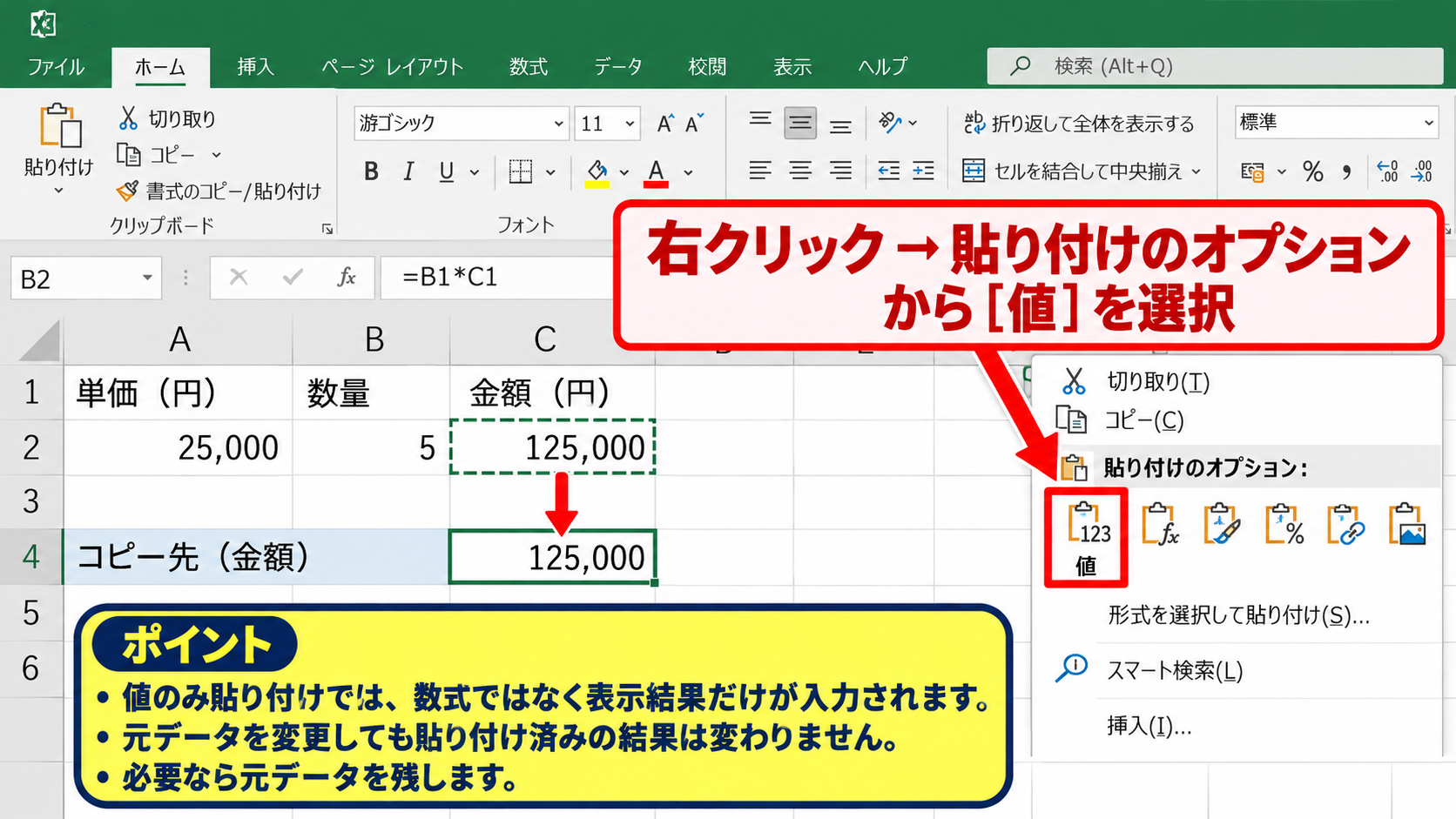Increase font size with large A
Image resolution: width=1456 pixels, height=819 pixels.
click(665, 124)
